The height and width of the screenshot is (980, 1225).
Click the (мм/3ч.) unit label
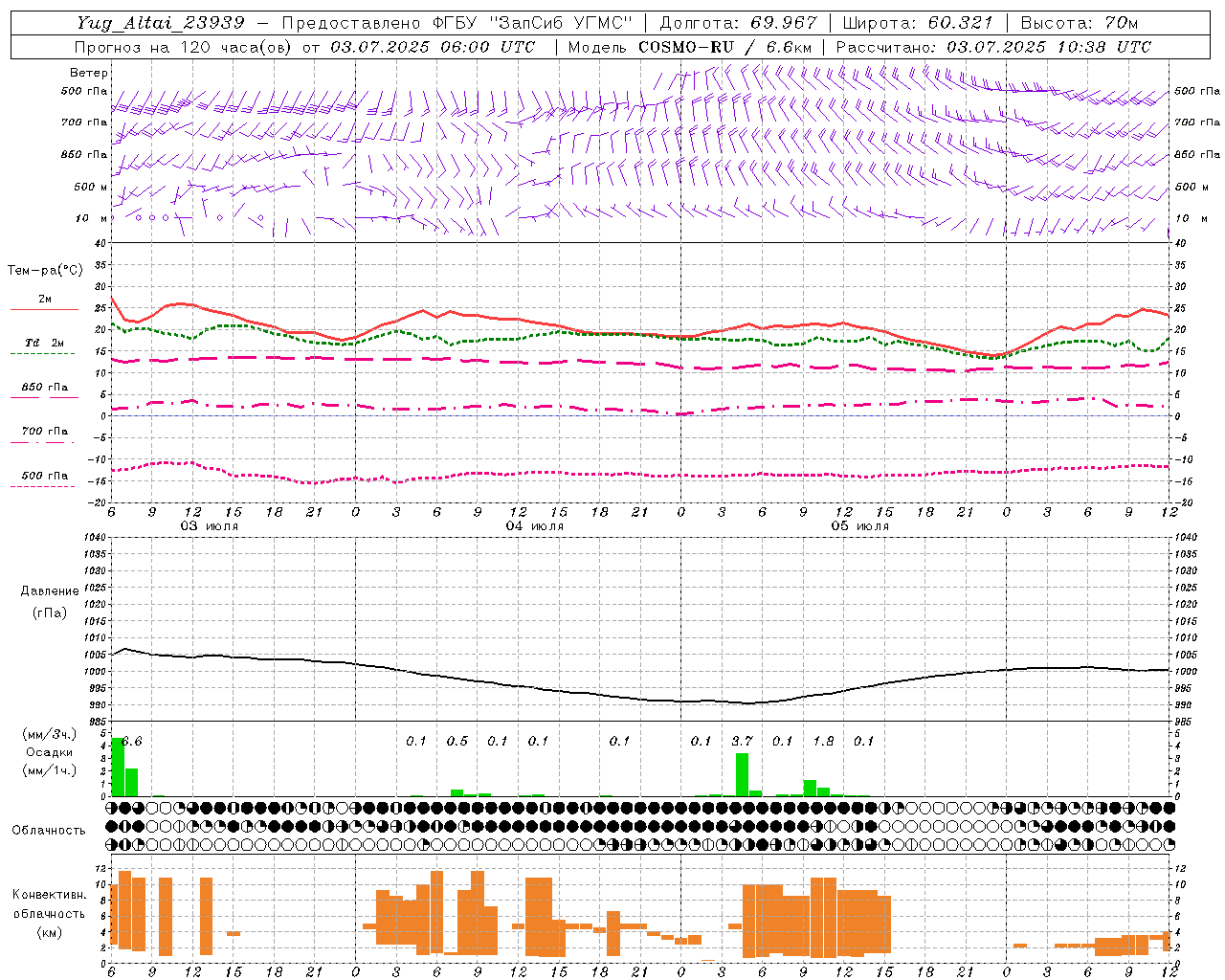50,735
